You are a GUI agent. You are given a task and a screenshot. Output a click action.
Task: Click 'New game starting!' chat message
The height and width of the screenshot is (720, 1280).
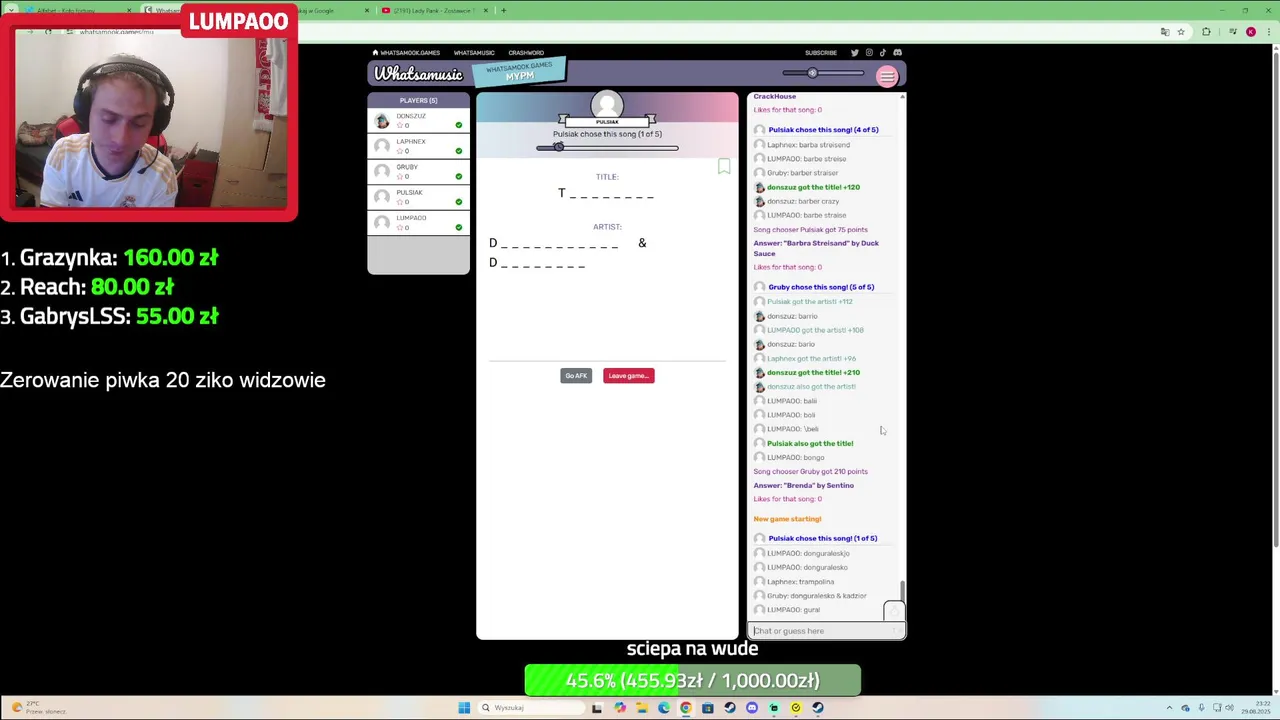[787, 519]
